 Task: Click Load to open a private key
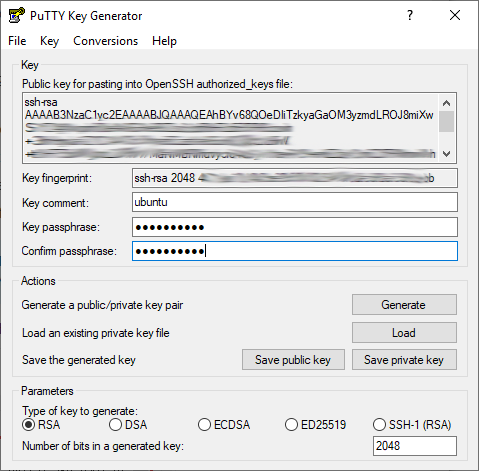(404, 333)
